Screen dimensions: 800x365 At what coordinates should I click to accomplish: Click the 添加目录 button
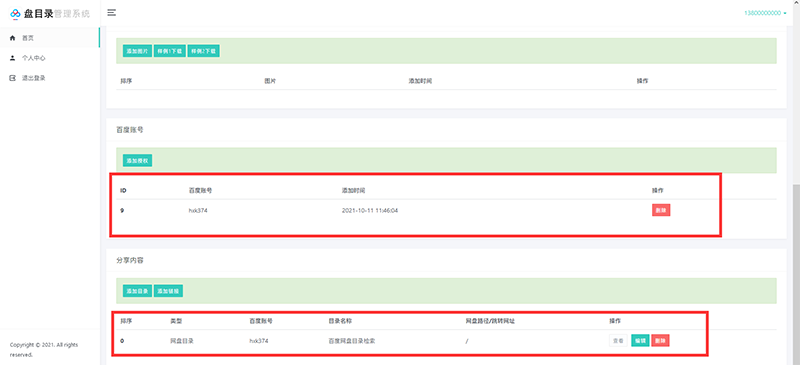[x=137, y=291]
